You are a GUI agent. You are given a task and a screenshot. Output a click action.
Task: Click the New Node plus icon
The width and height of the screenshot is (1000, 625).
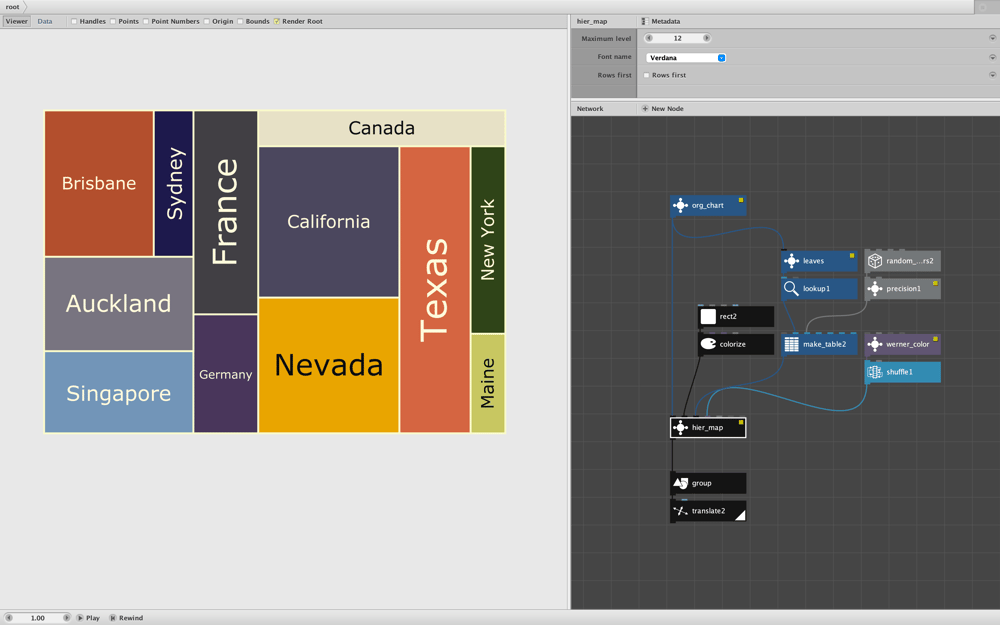645,108
